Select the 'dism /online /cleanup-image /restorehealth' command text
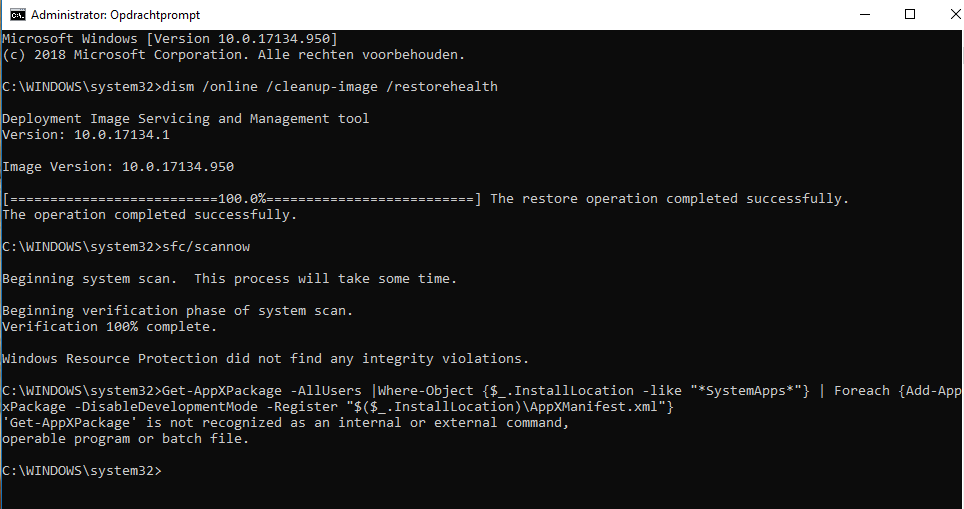Viewport: 964px width, 509px height. point(330,87)
